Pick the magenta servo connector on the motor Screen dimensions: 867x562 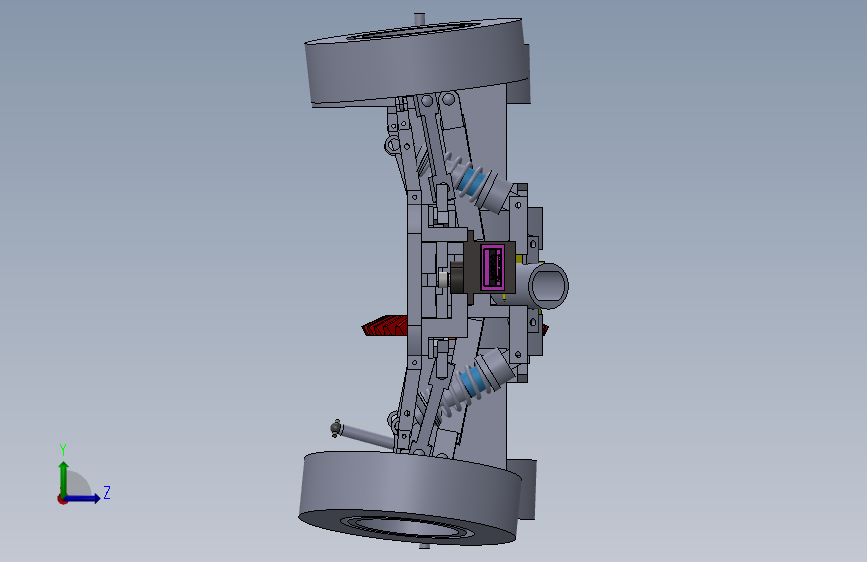(x=493, y=267)
